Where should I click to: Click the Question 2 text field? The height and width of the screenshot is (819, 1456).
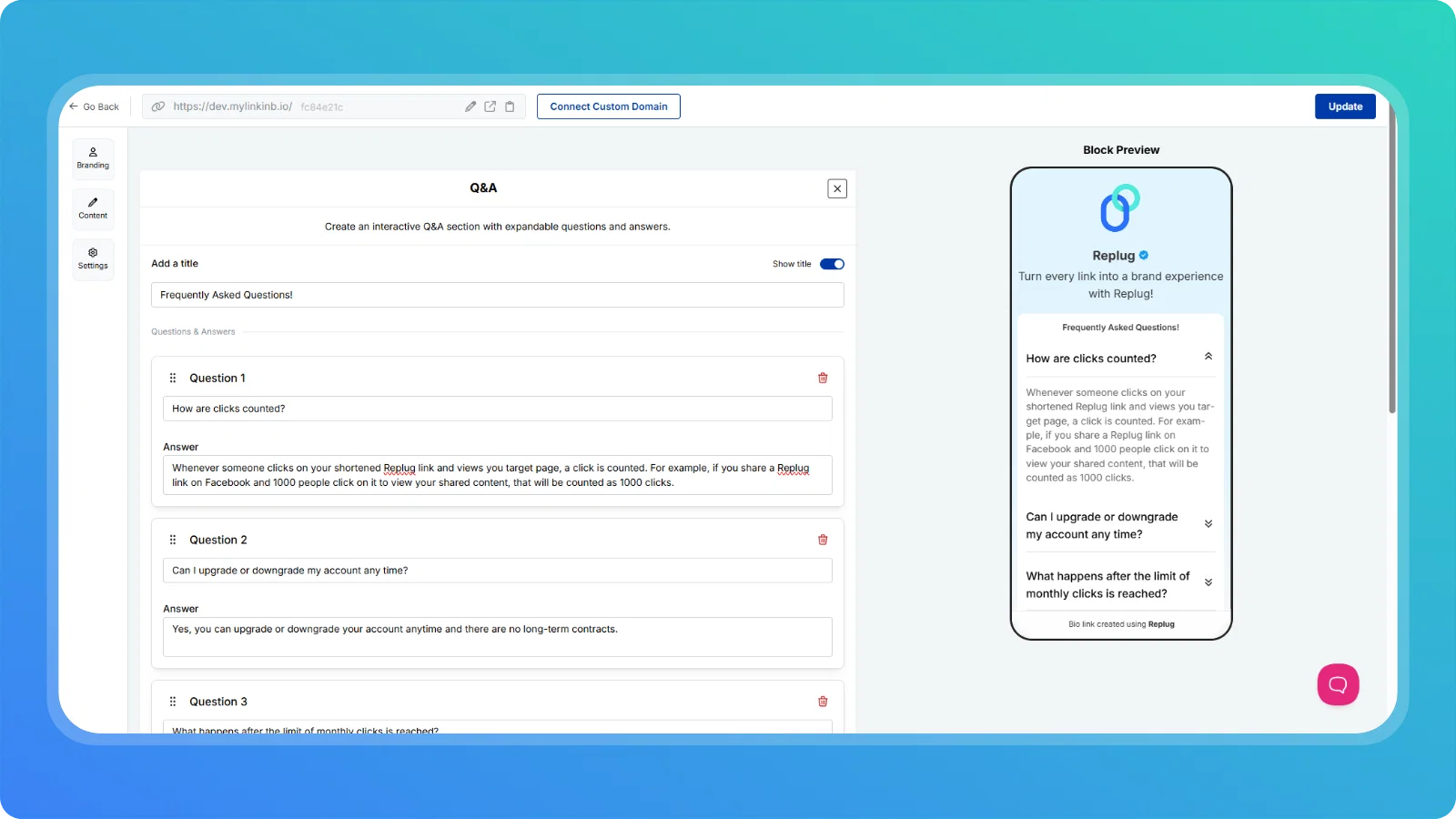tap(498, 571)
